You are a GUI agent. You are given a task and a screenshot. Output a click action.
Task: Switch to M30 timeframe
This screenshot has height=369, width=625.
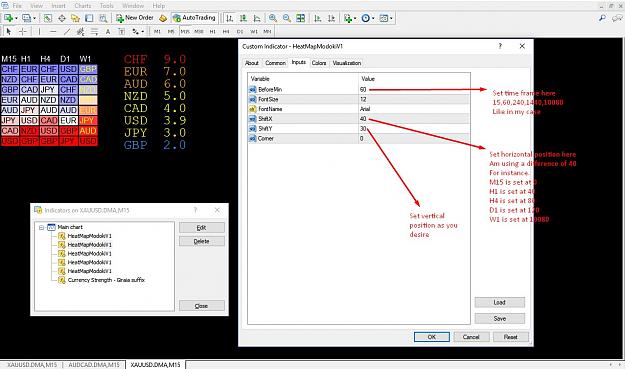click(x=199, y=31)
